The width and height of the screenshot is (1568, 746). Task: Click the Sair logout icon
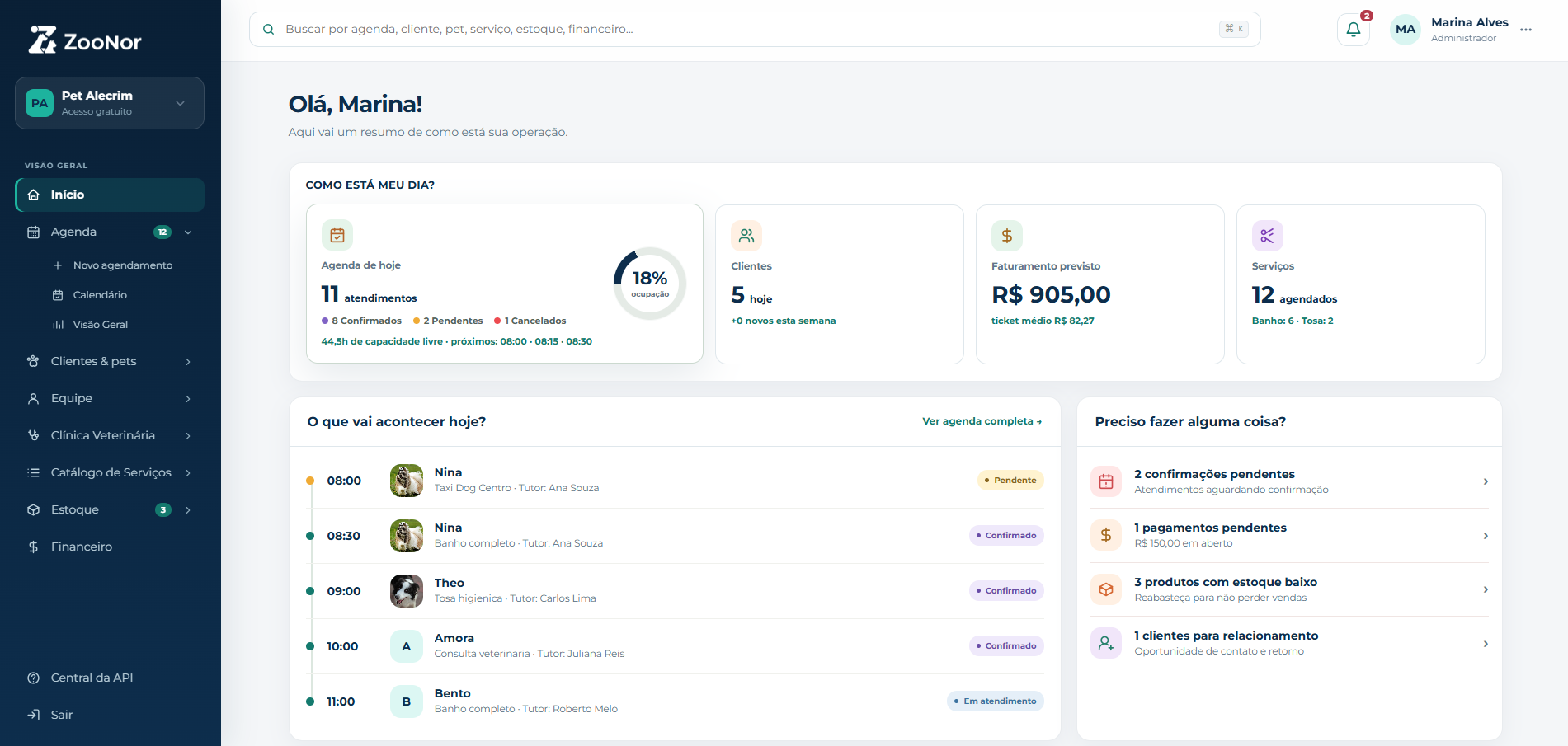33,715
